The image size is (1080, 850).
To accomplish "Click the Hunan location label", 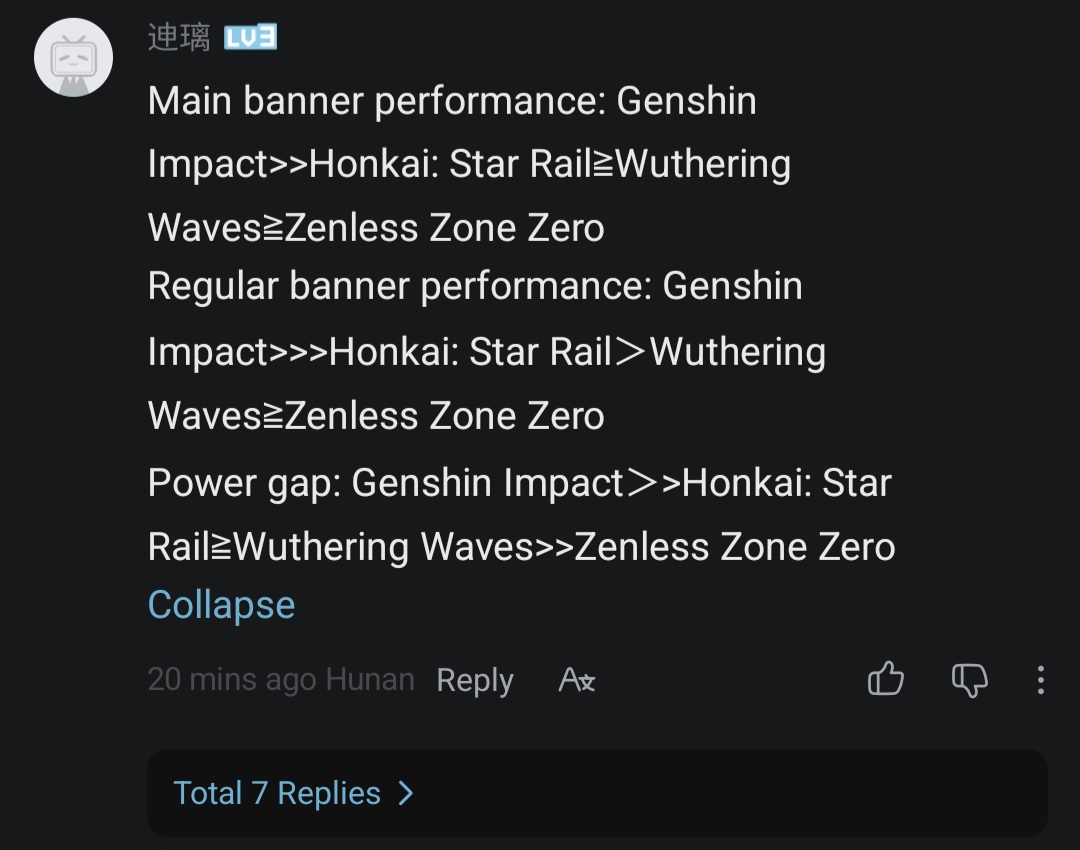I will pos(370,679).
